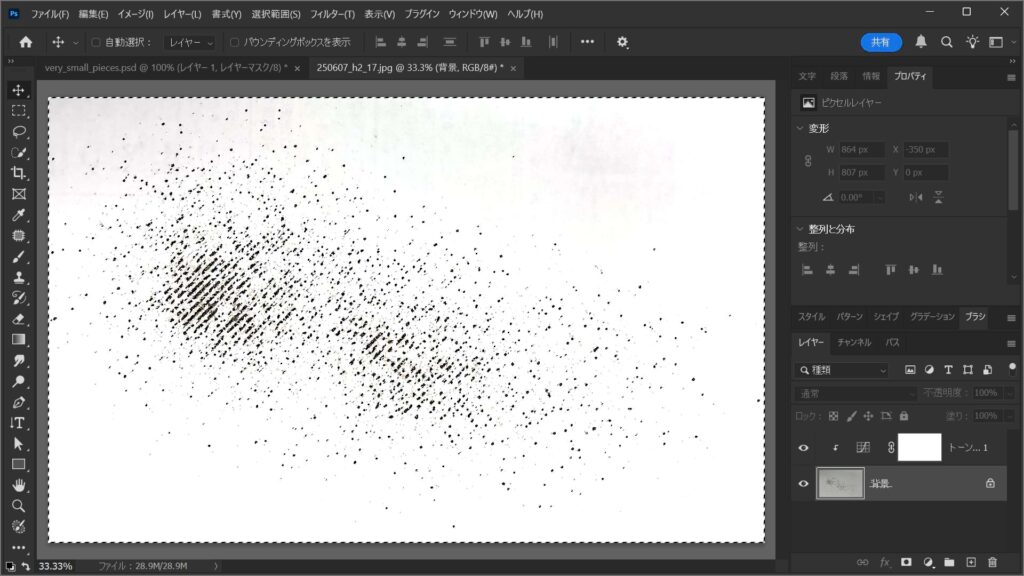1024x576 pixels.
Task: Open the レイヤー auto-select target dropdown
Action: pos(189,42)
